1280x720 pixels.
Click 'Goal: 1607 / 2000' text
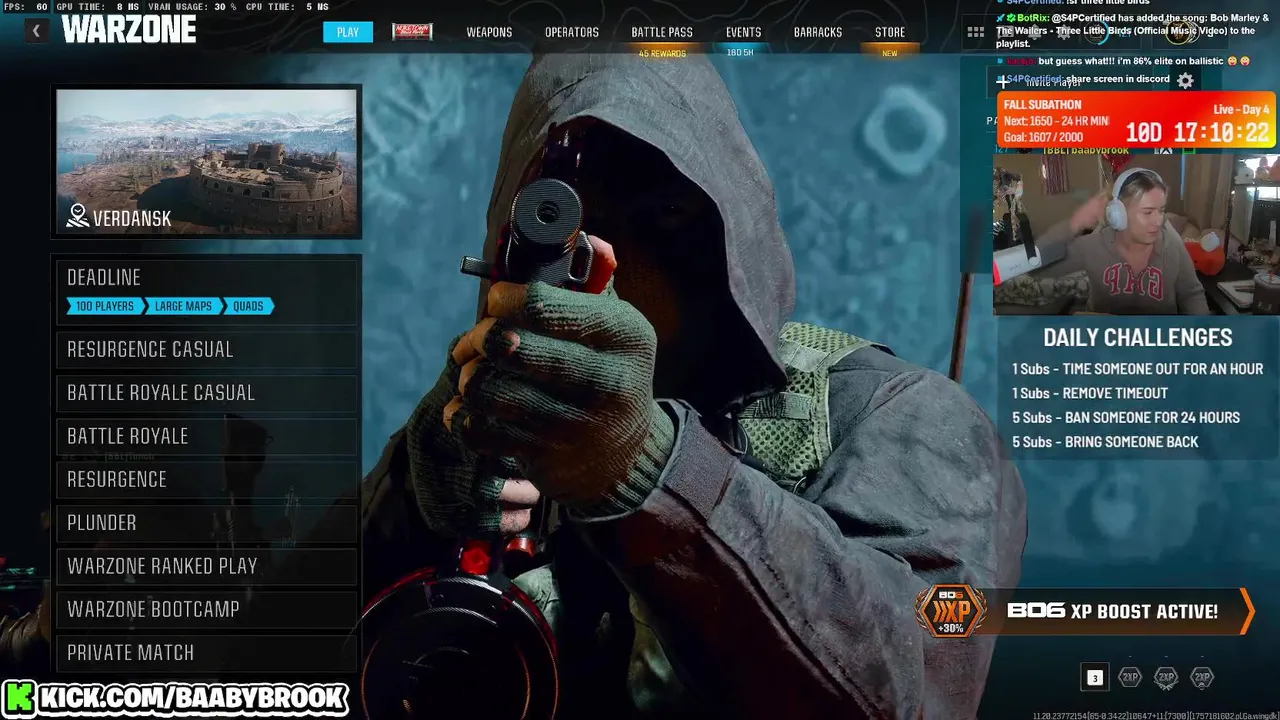pos(1043,137)
